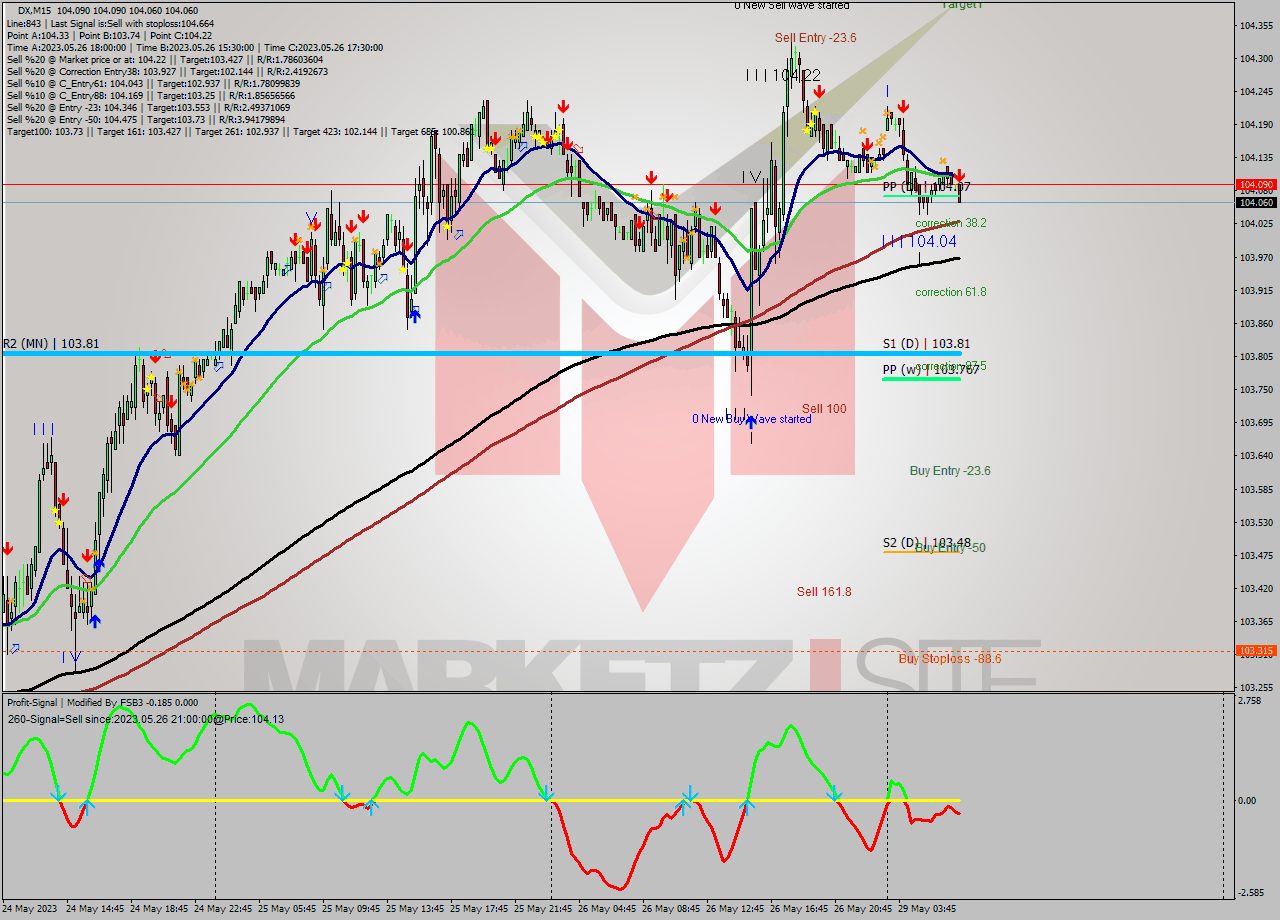
Task: Click the red 104.090 price tag
Action: 1256,185
